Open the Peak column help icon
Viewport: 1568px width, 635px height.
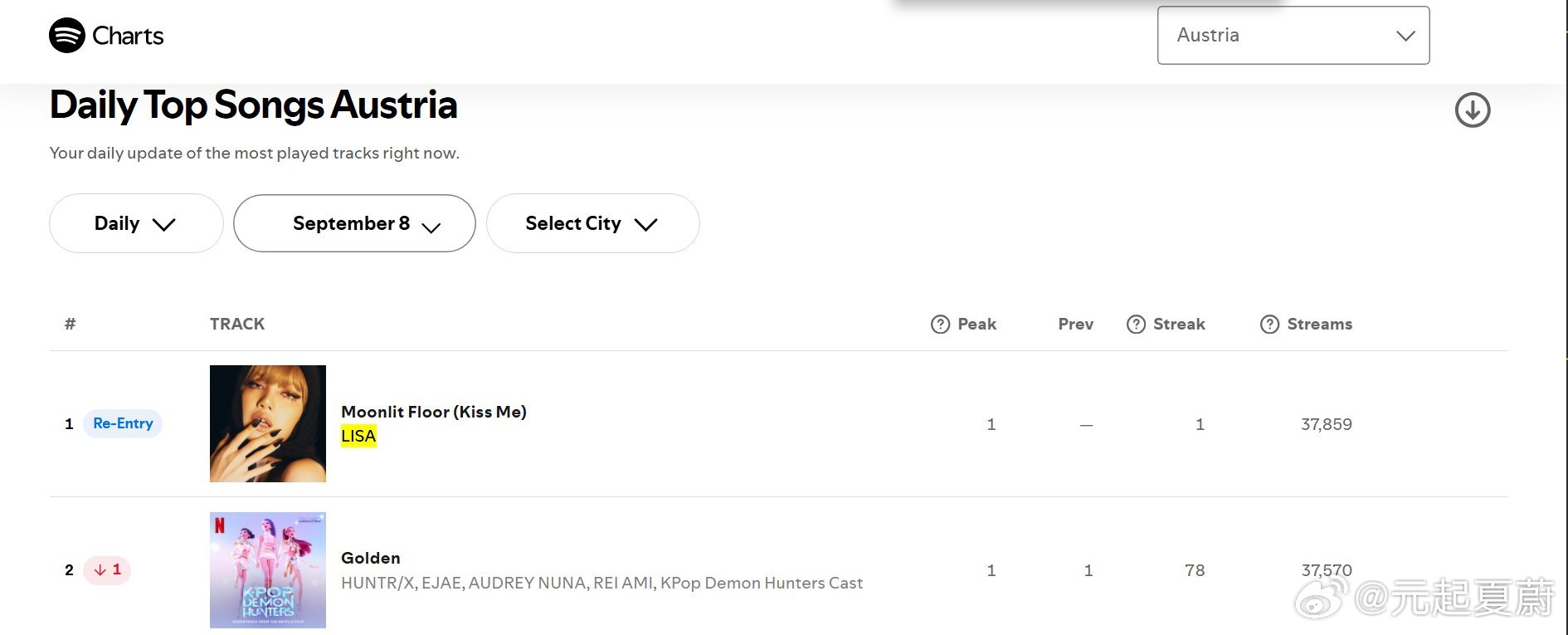coord(940,325)
